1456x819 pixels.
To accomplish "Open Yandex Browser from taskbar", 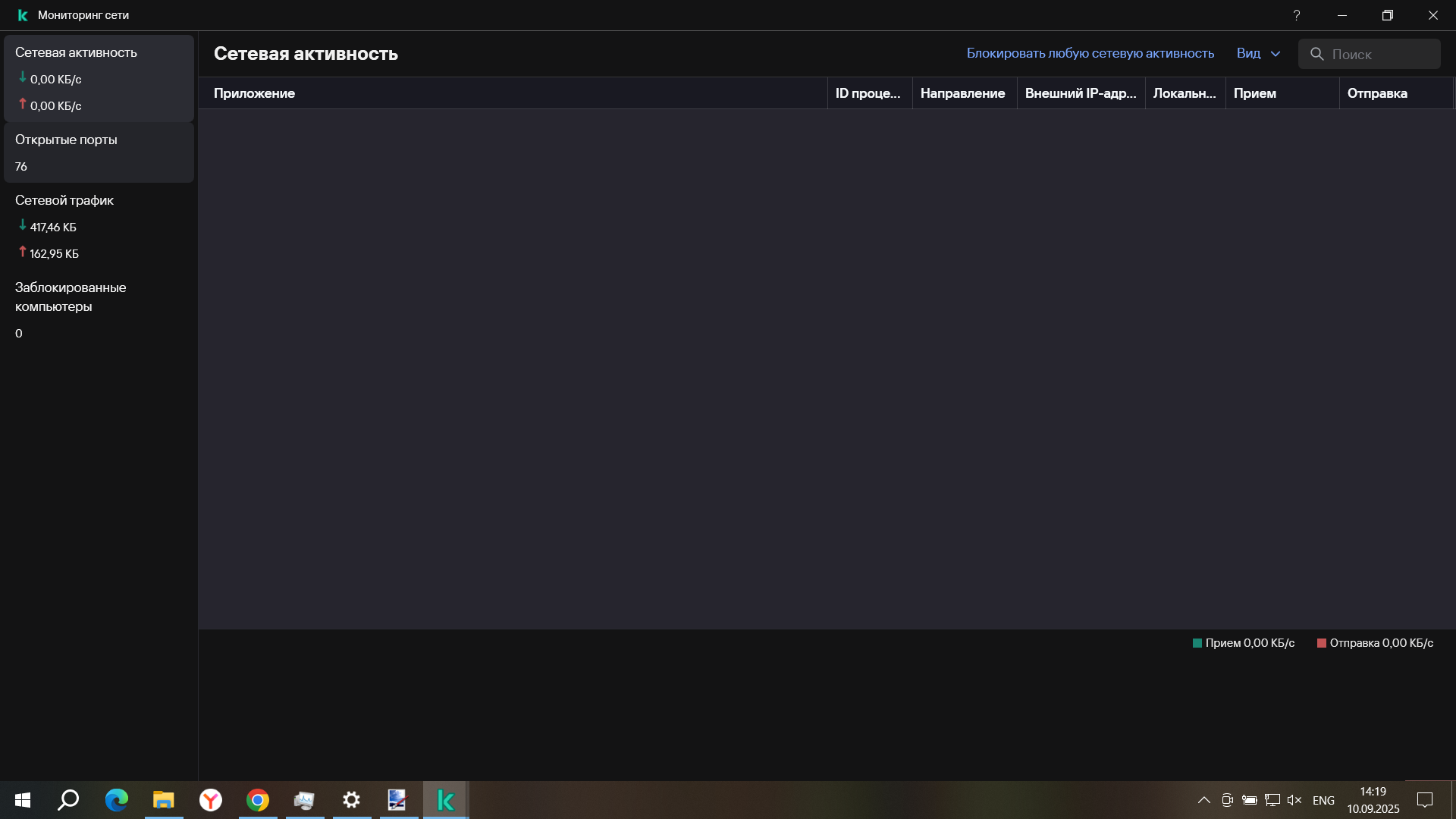I will (211, 800).
